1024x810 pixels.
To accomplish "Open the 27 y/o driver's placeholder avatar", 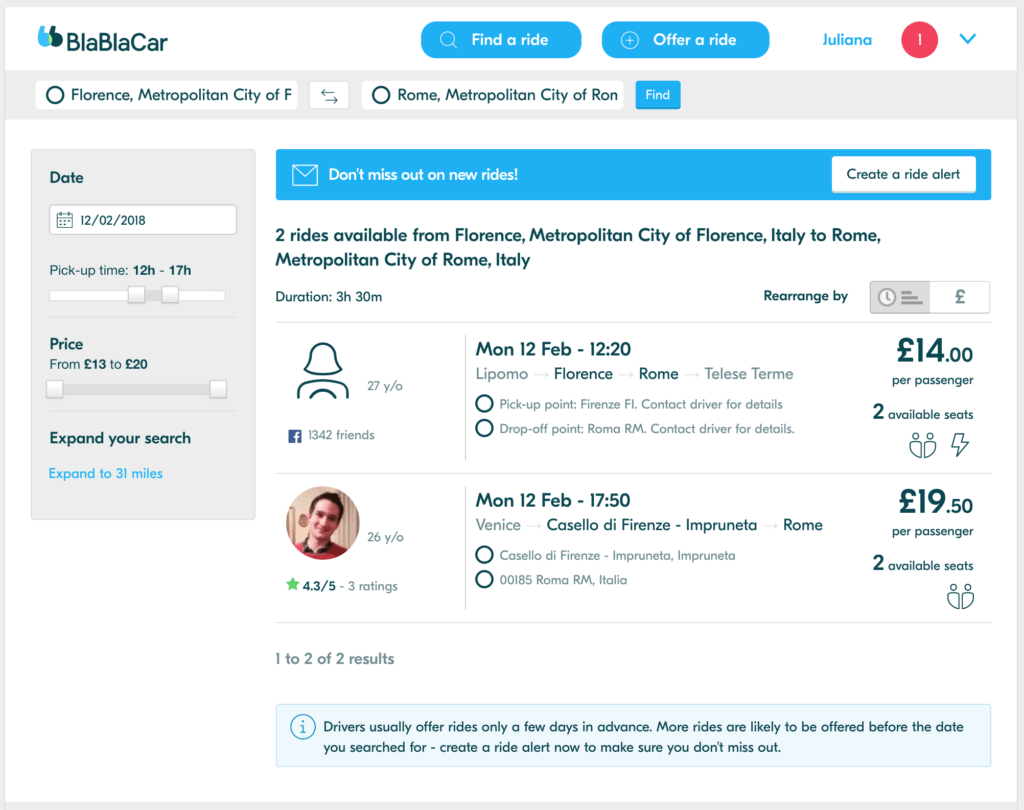I will pos(322,370).
